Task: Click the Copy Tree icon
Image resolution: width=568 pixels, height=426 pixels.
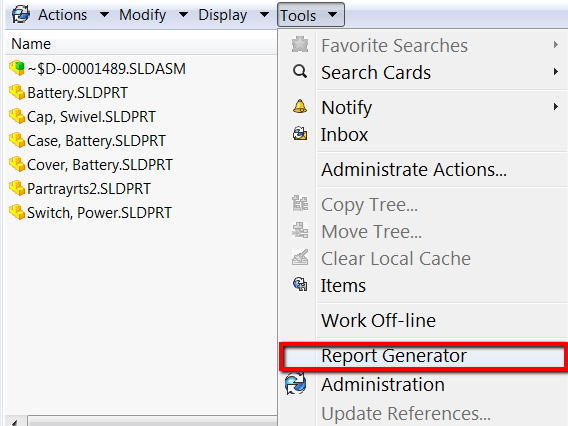Action: tap(300, 204)
